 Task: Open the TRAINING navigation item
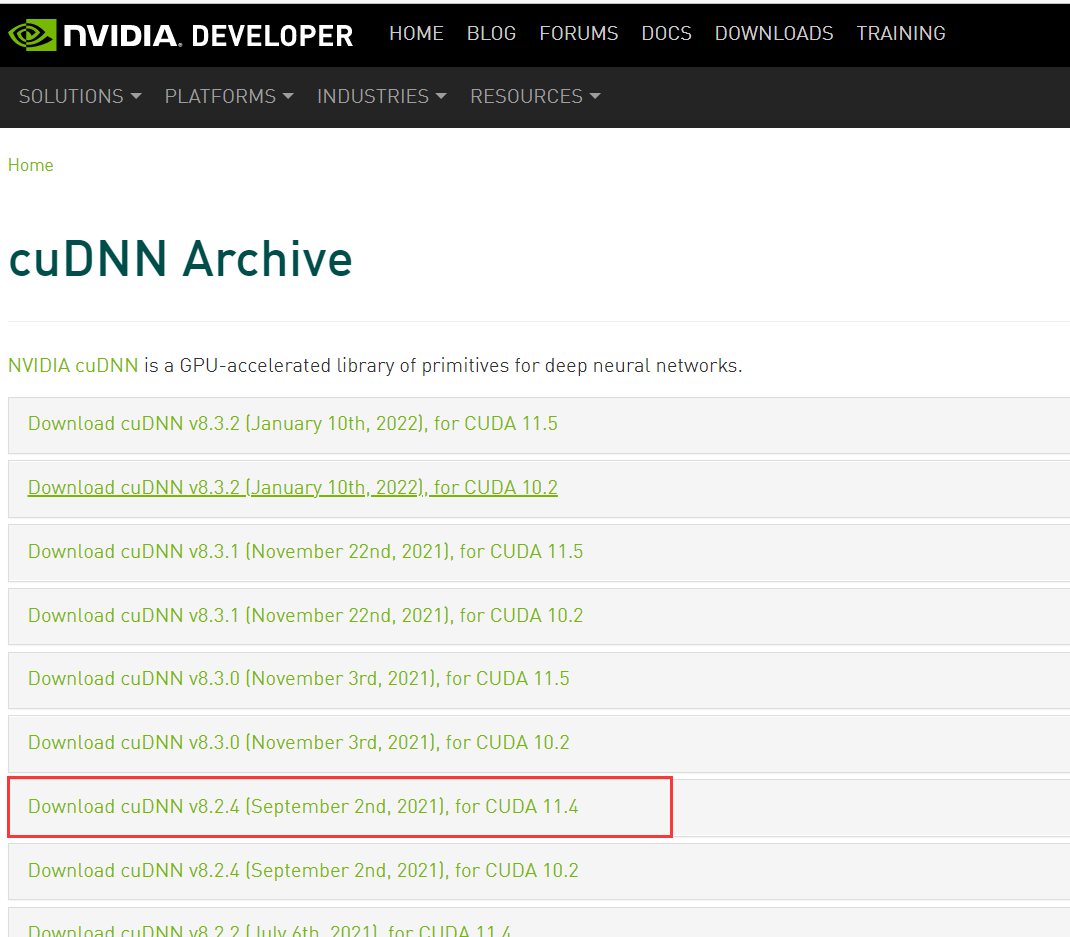click(901, 33)
